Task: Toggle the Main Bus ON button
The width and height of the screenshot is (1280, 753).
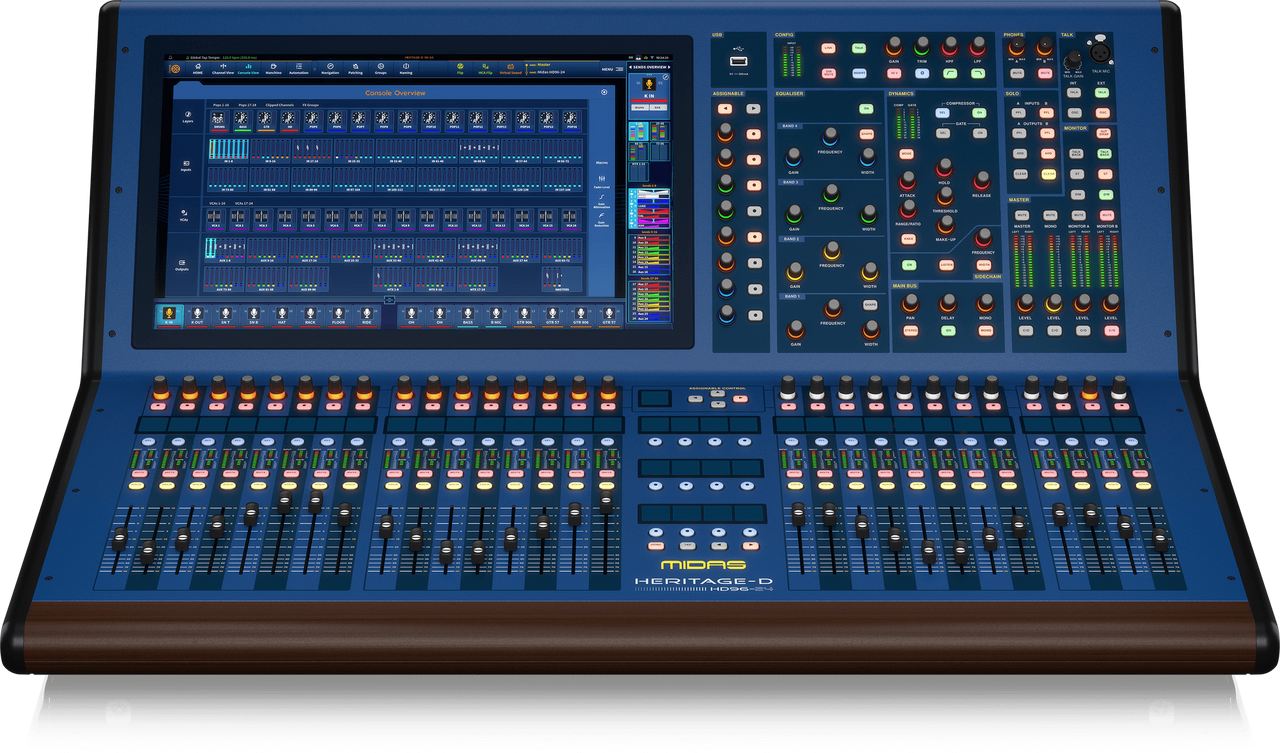Action: pyautogui.click(x=947, y=330)
